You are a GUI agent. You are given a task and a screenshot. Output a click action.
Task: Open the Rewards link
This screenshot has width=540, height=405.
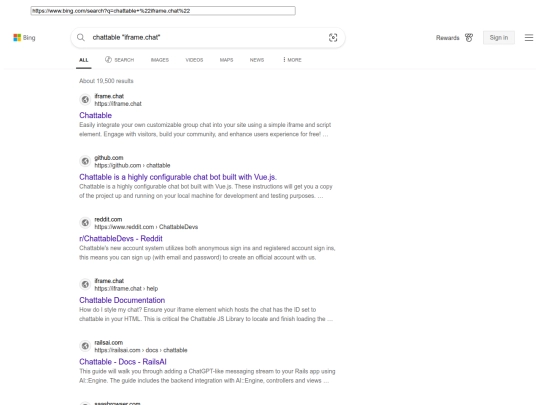click(x=447, y=38)
